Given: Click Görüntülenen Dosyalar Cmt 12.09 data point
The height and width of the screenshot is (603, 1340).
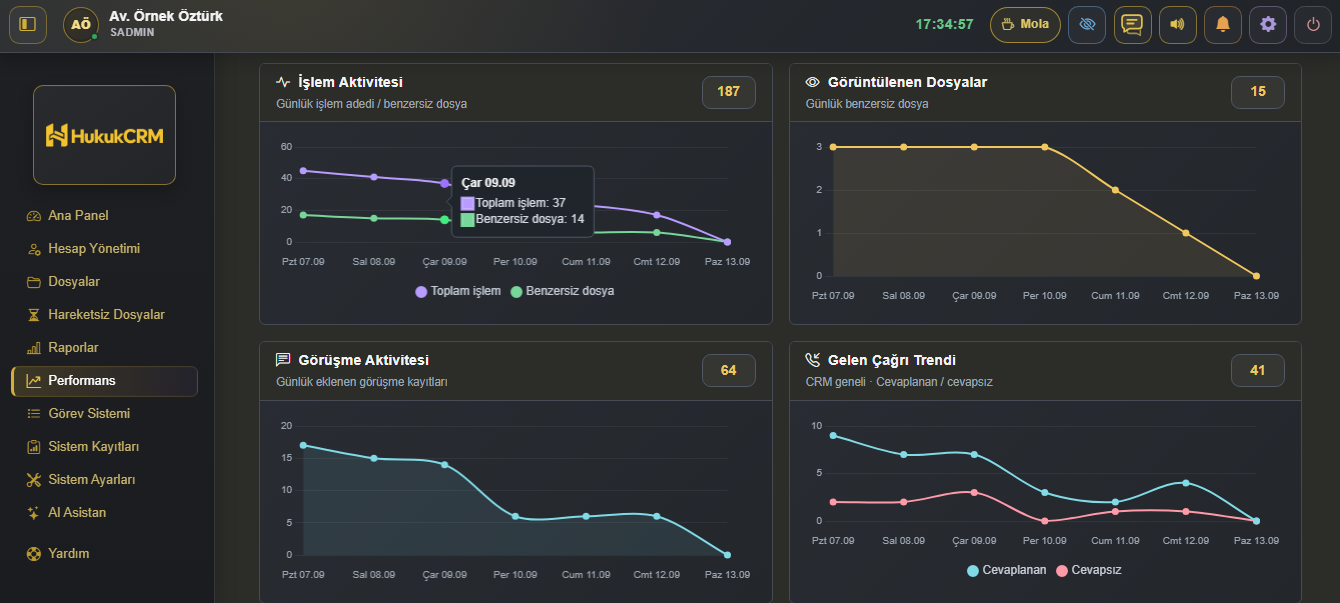Looking at the screenshot, I should [x=1186, y=233].
